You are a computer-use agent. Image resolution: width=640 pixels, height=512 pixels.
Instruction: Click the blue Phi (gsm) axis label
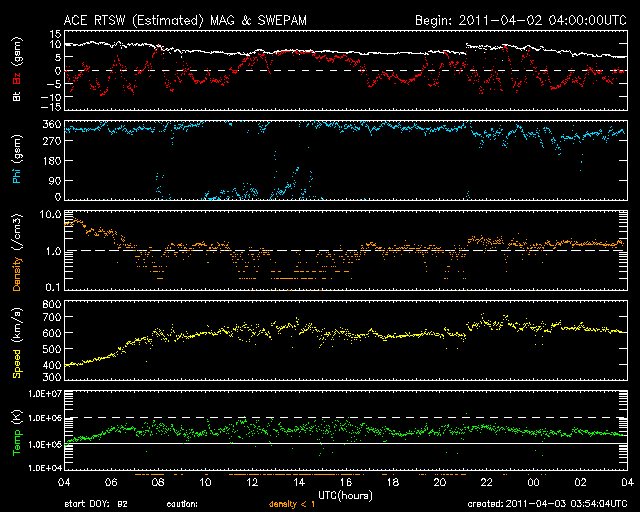(x=17, y=160)
